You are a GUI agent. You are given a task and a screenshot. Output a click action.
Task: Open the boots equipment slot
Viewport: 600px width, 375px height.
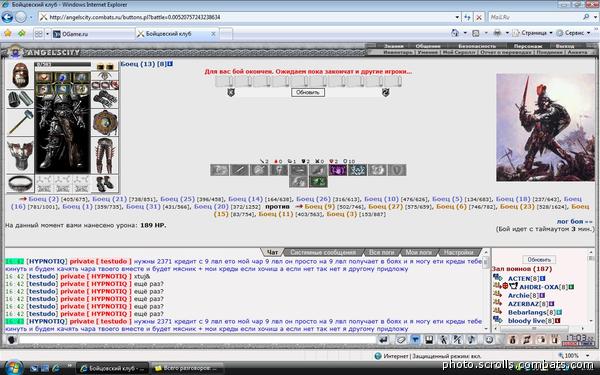coord(104,184)
